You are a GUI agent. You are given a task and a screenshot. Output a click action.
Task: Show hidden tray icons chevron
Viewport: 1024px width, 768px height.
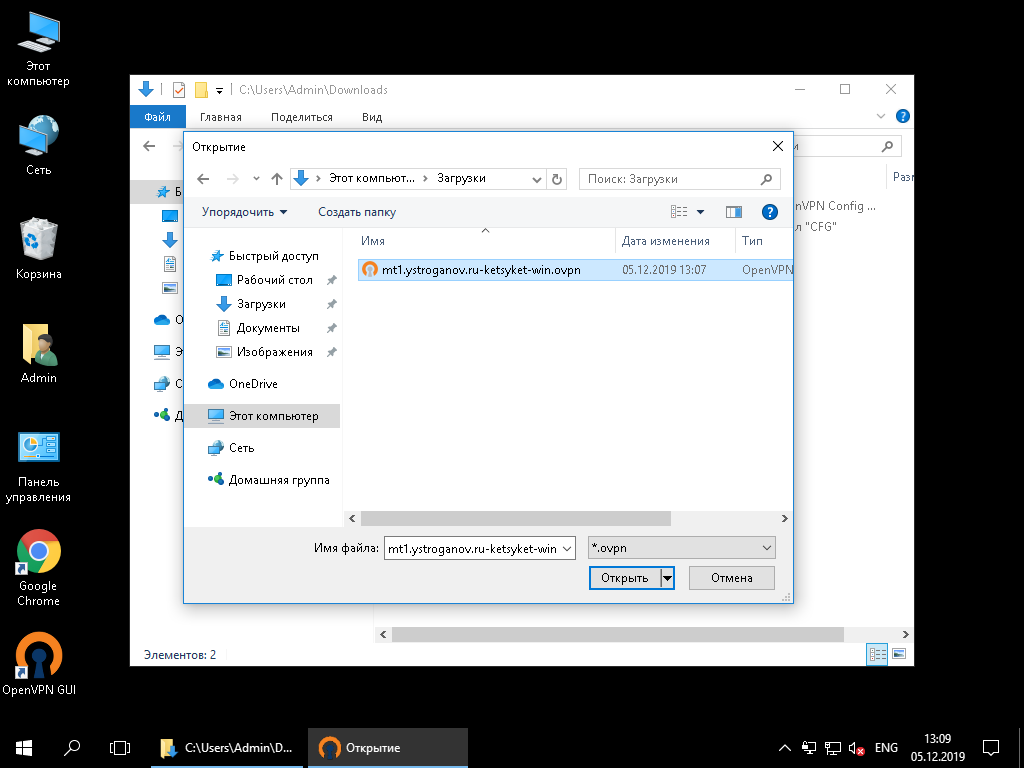[785, 748]
